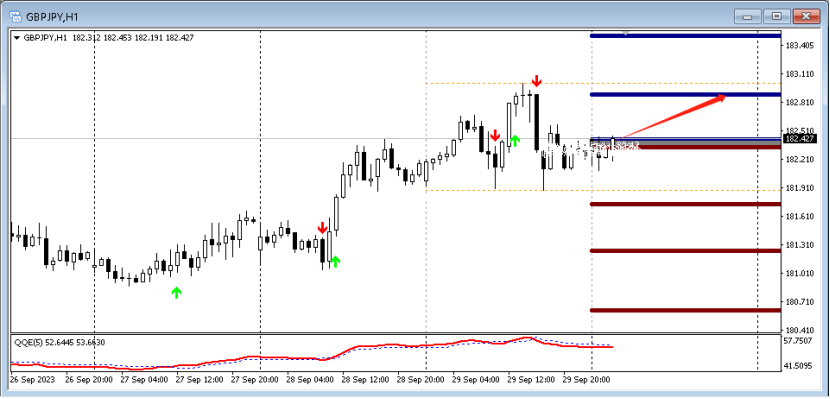Select the lowest dark red support line near 180.710
This screenshot has width=830, height=399.
(x=685, y=310)
